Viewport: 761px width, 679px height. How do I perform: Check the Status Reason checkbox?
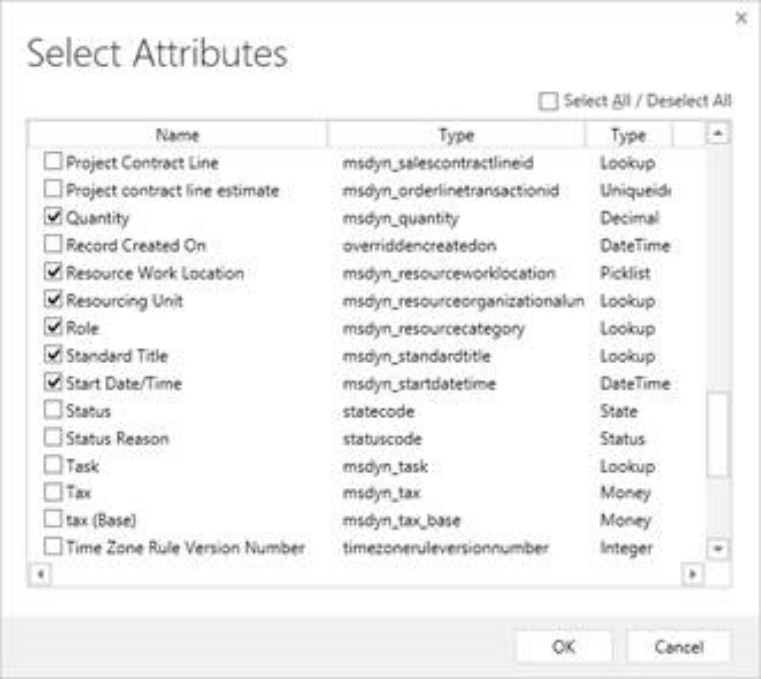[53, 438]
